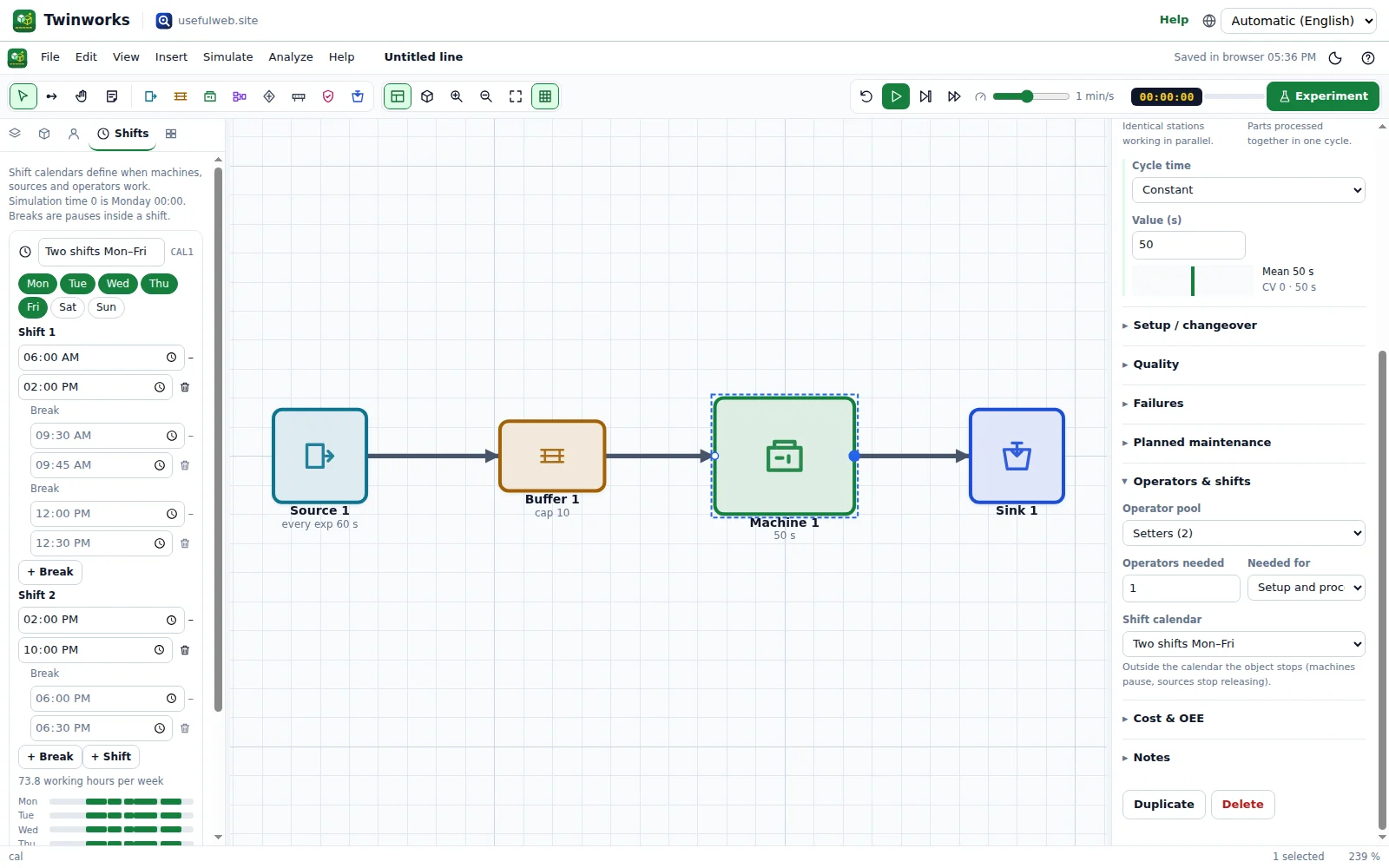Viewport: 1389px width, 868px height.
Task: Fast-forward the simulation
Action: [x=954, y=96]
